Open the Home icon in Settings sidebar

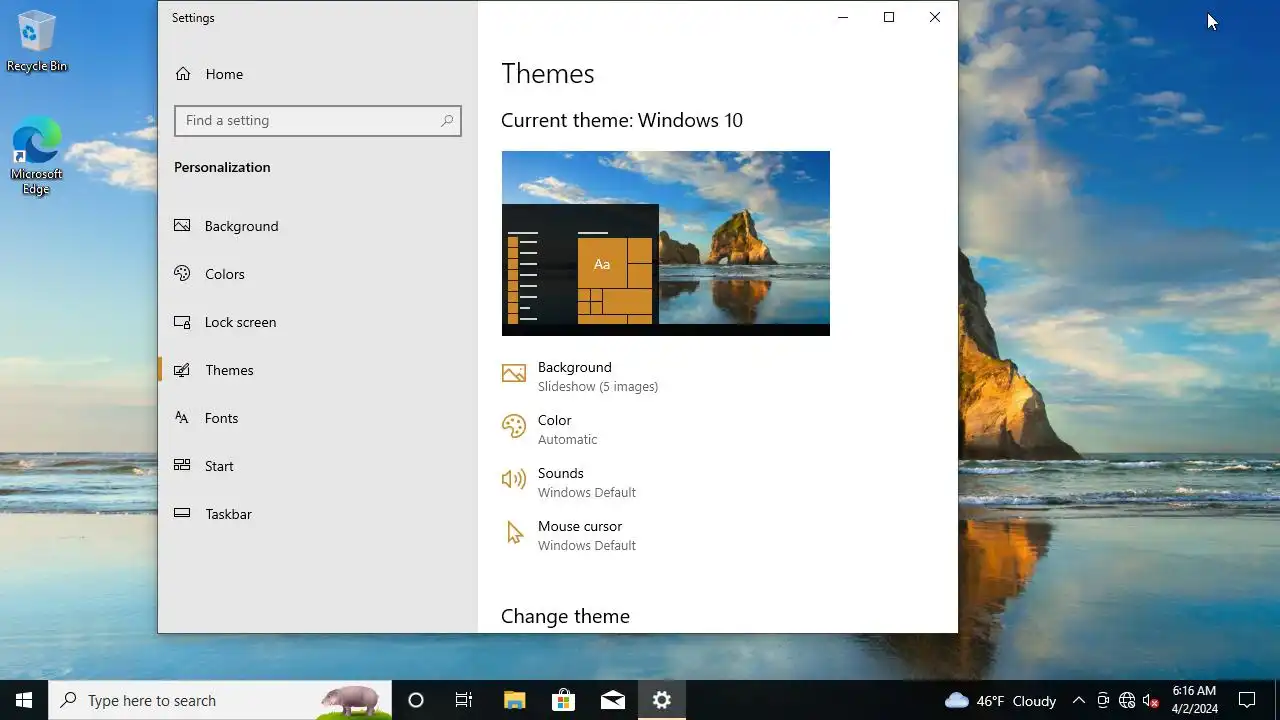(183, 74)
